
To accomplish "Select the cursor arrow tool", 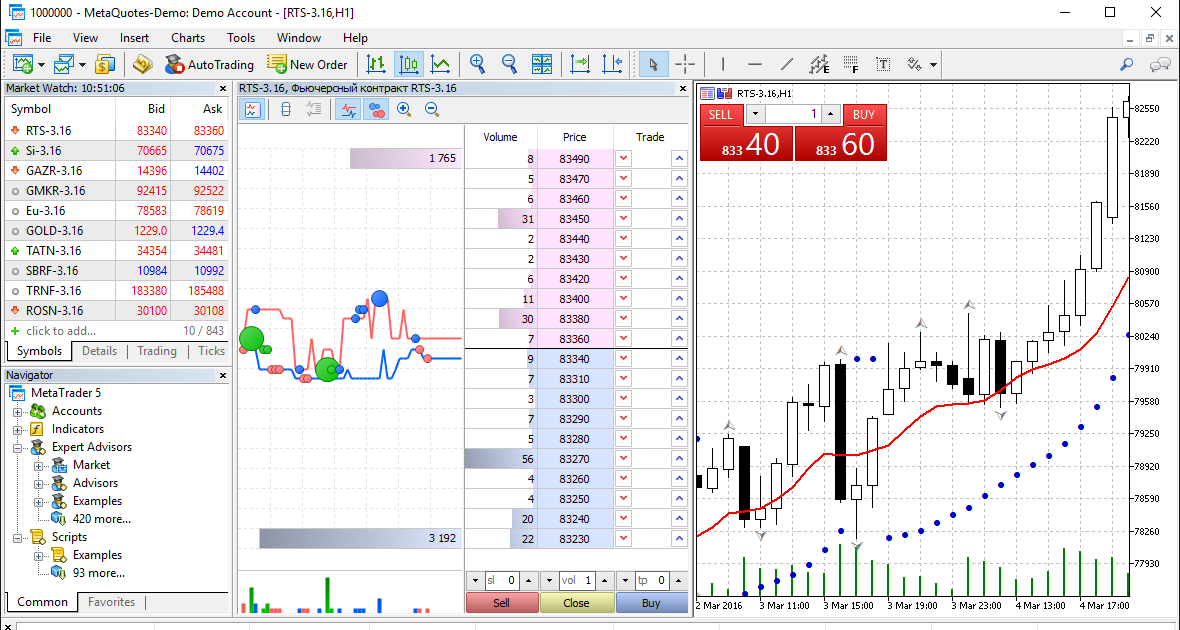I will coord(653,65).
